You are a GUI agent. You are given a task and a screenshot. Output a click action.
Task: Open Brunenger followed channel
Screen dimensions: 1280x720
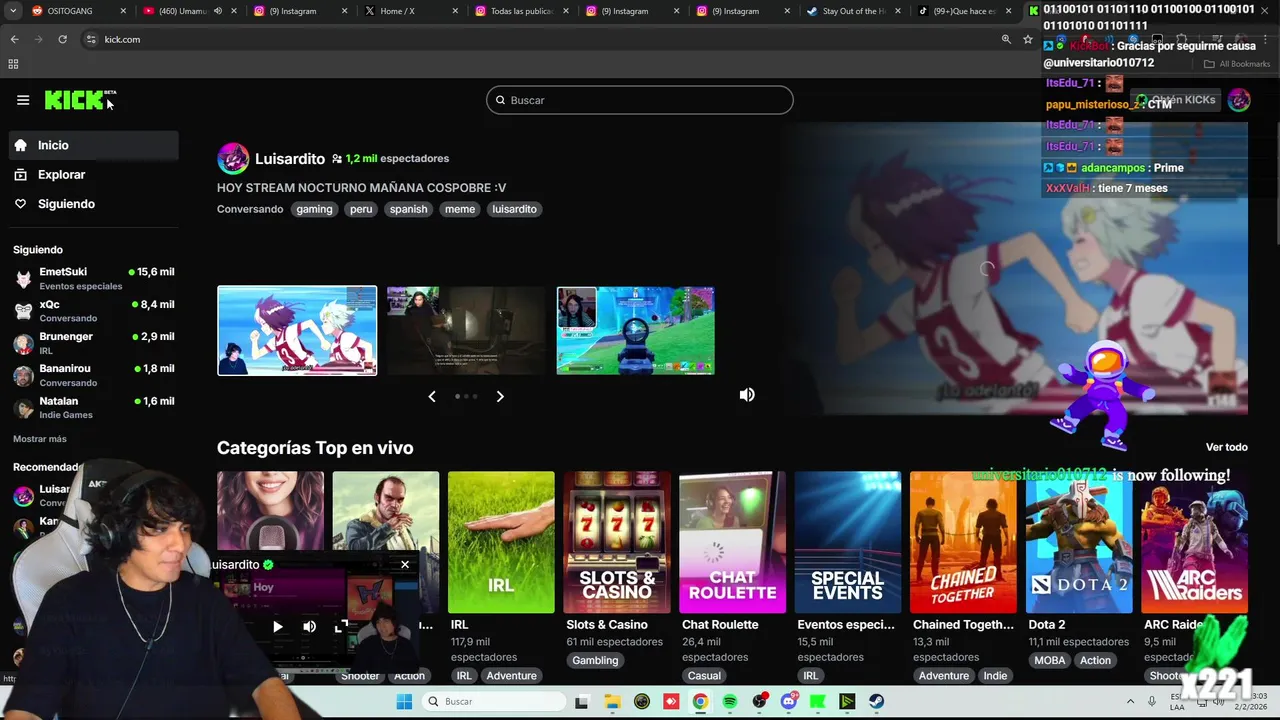pyautogui.click(x=94, y=343)
